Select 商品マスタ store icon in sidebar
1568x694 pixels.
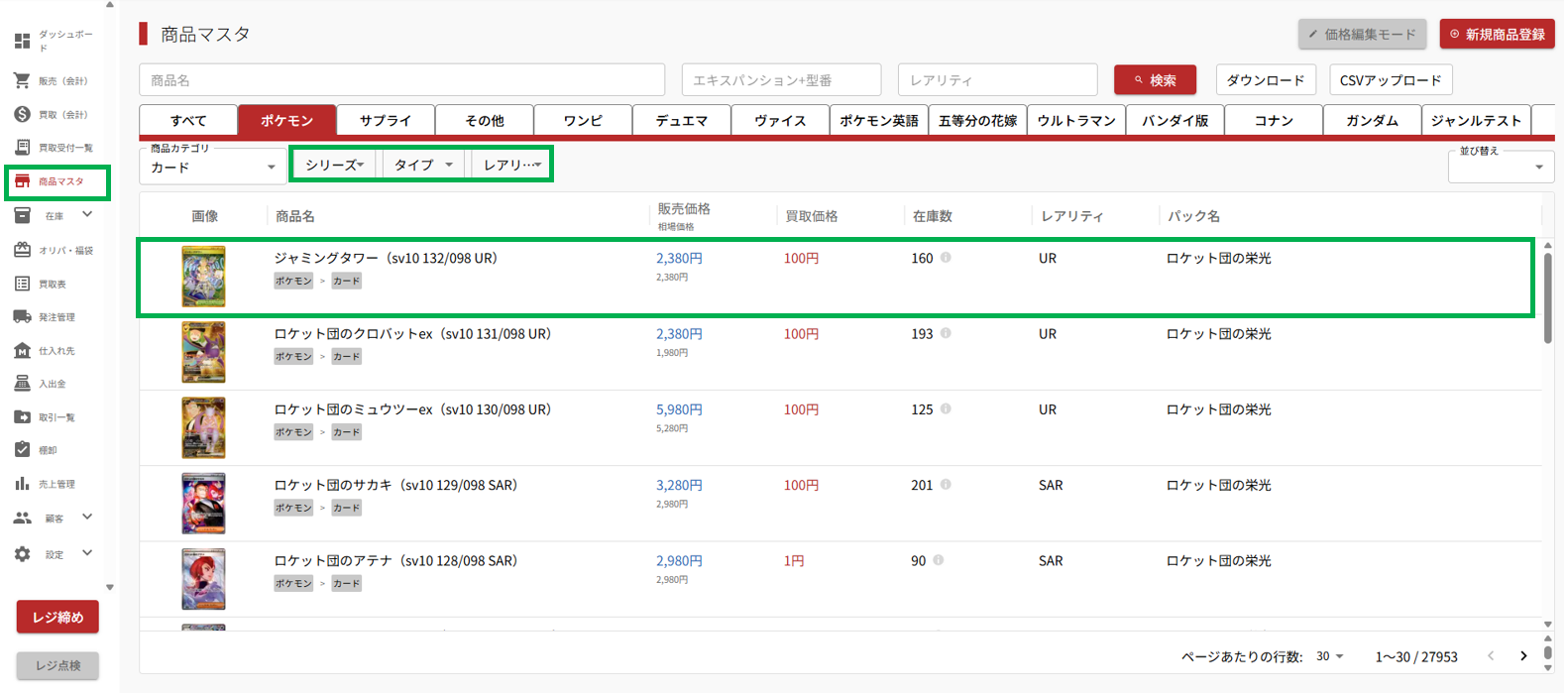[x=22, y=181]
